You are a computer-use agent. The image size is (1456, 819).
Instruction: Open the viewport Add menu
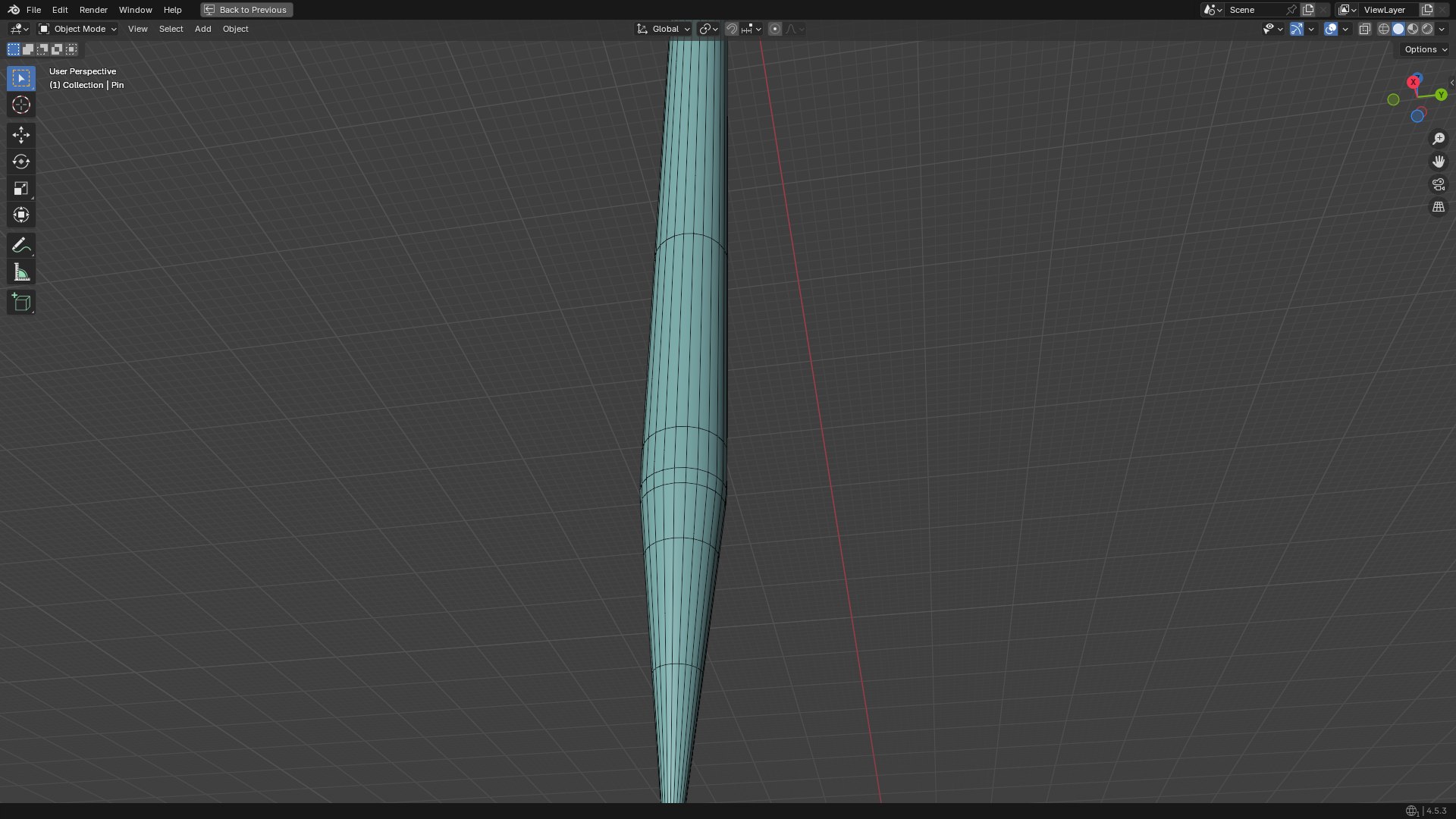[202, 29]
